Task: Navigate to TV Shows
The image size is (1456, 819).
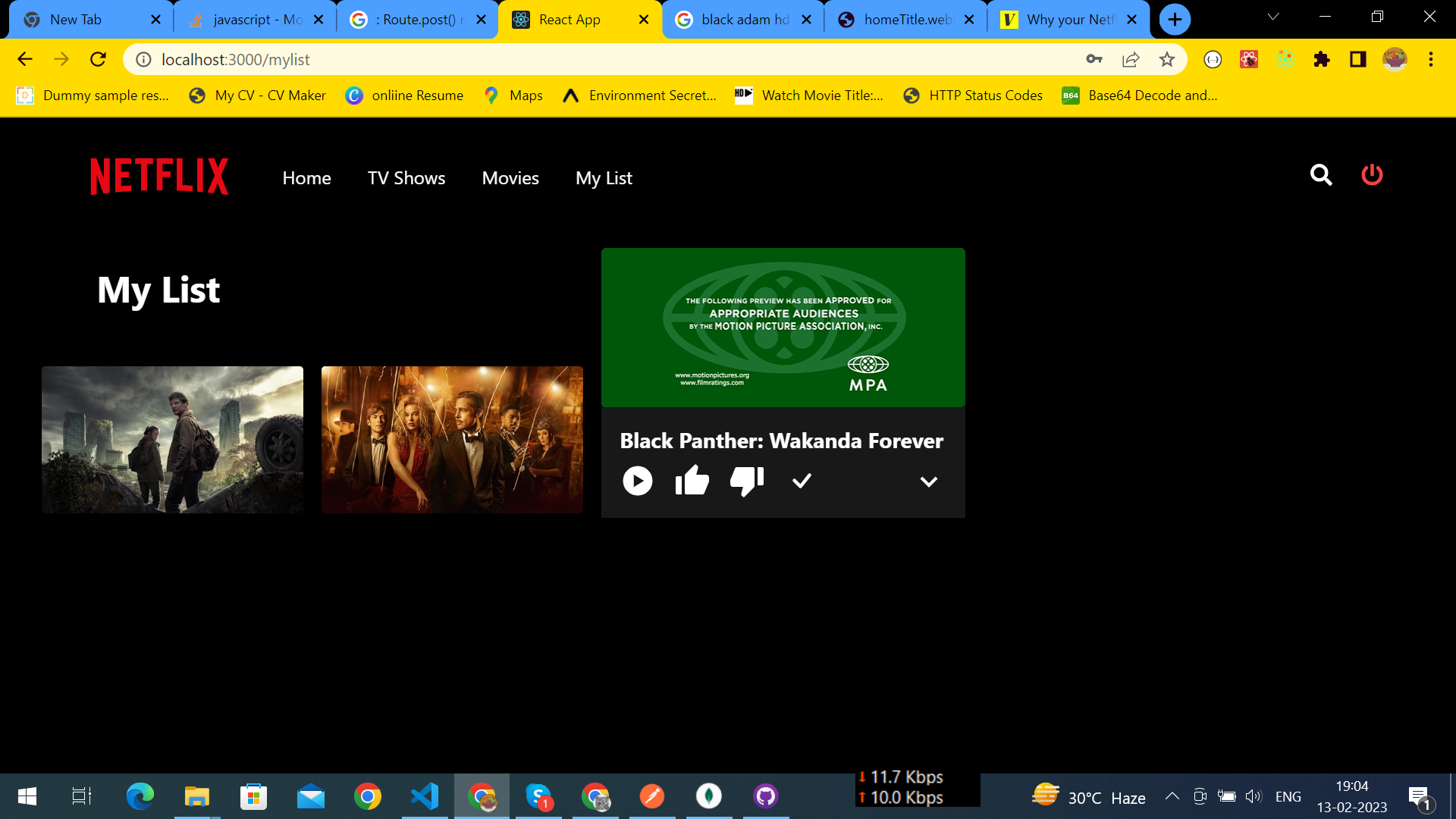Action: pyautogui.click(x=406, y=177)
